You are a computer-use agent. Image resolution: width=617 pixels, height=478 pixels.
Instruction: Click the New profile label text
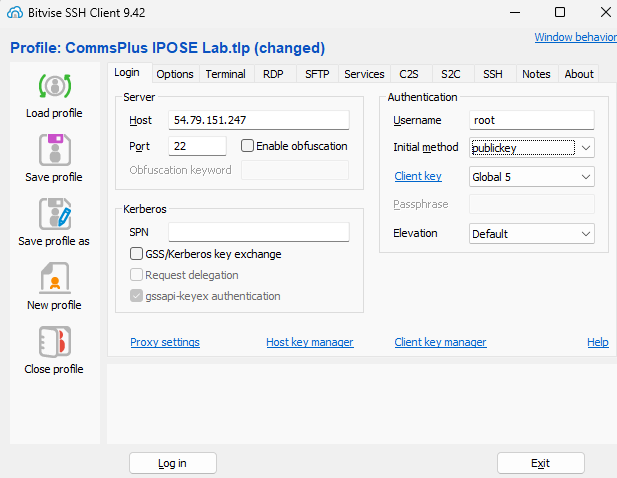tap(54, 305)
